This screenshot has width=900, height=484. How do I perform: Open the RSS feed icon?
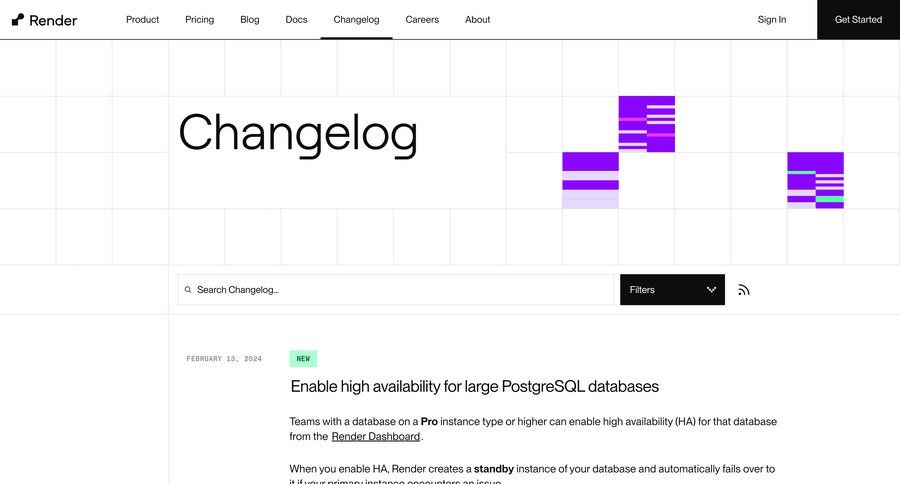coord(743,290)
